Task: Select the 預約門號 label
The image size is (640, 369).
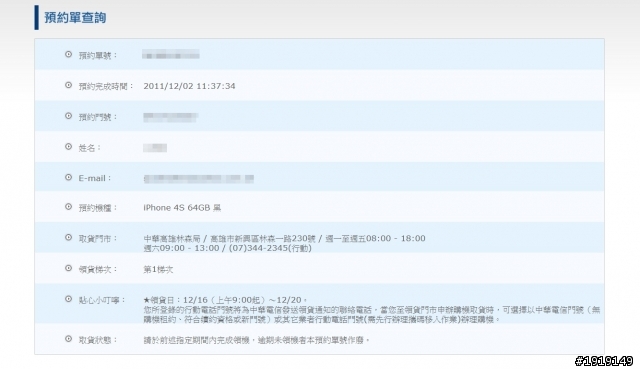Action: (98, 117)
